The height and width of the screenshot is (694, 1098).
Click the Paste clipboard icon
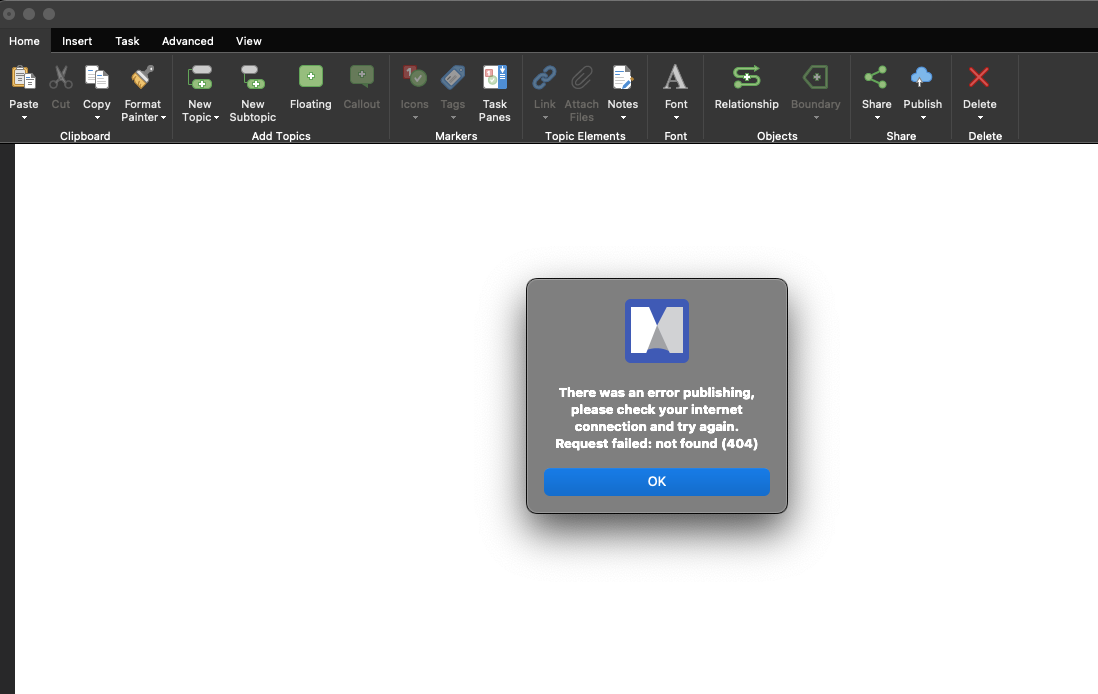[23, 78]
